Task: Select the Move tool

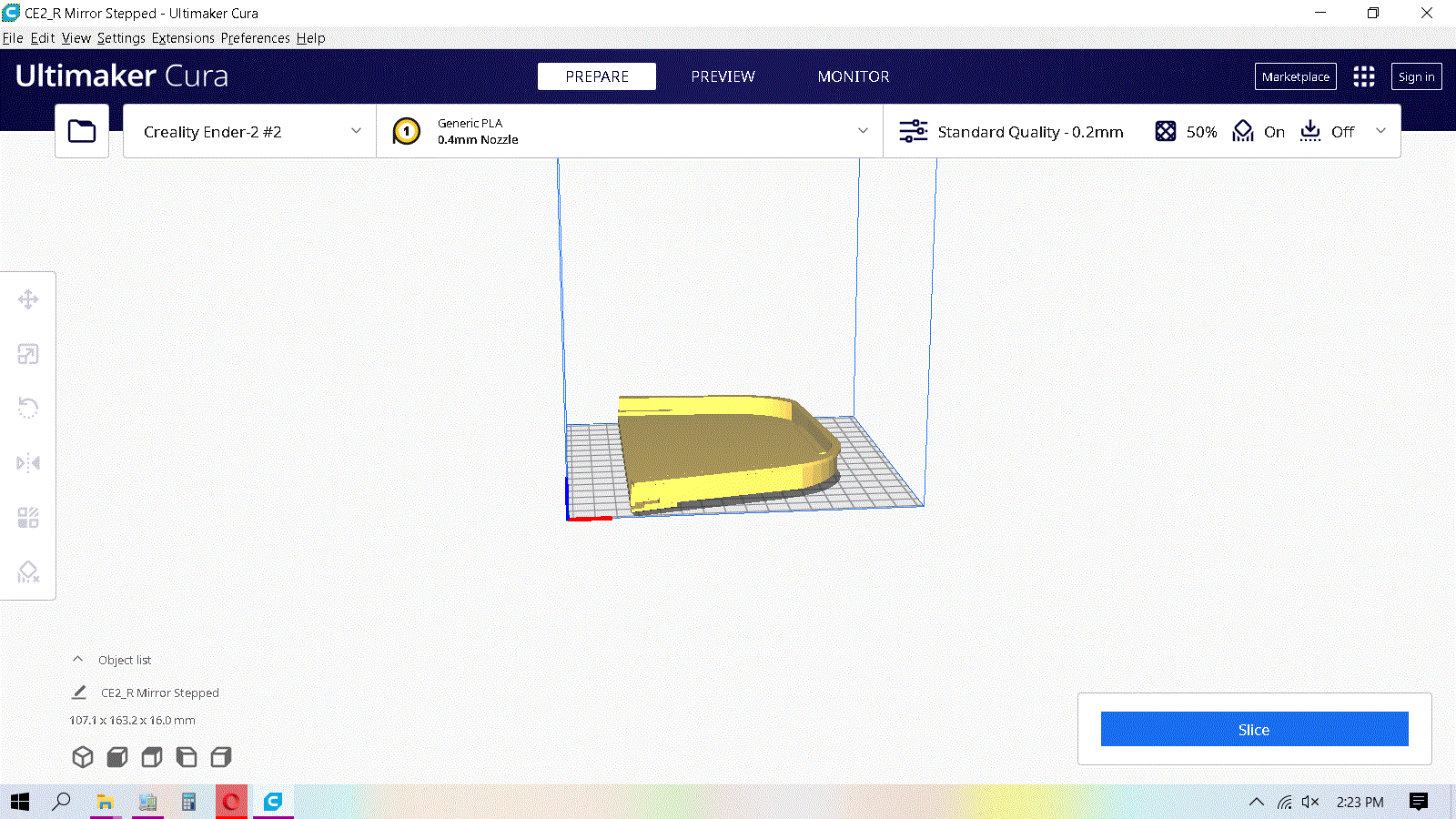Action: tap(28, 298)
